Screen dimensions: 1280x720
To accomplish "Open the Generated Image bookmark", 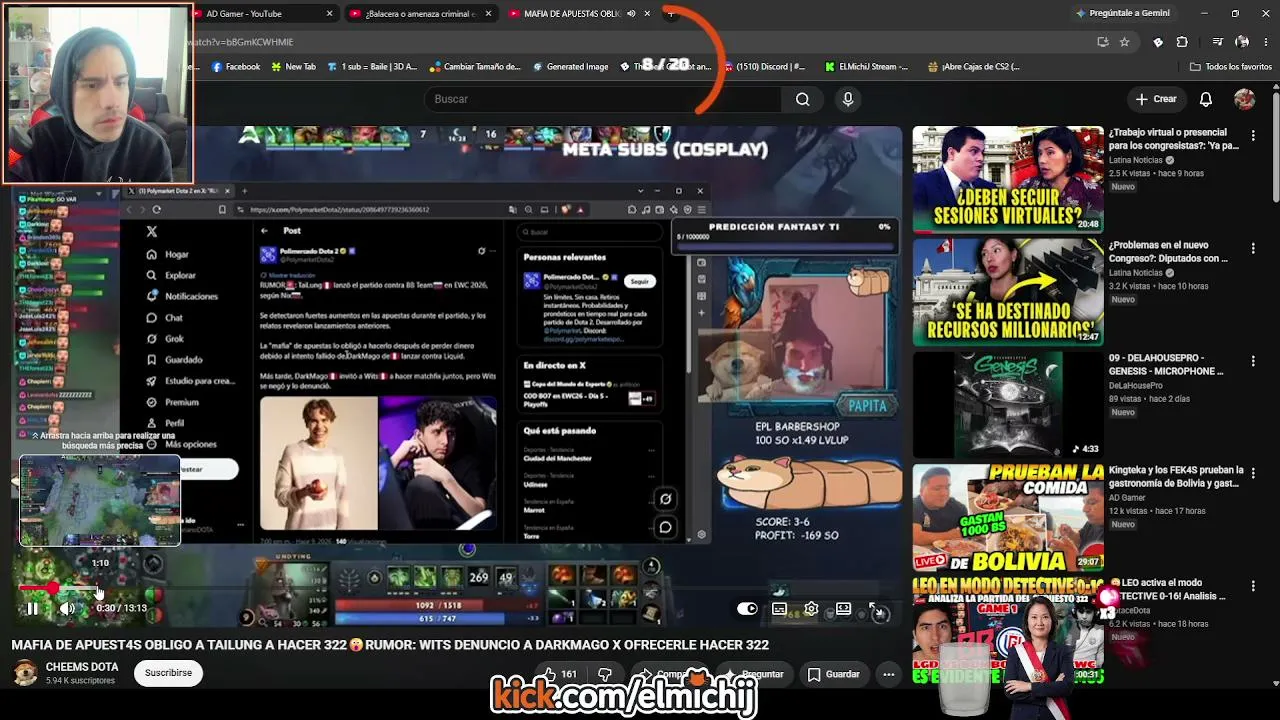I will point(570,67).
